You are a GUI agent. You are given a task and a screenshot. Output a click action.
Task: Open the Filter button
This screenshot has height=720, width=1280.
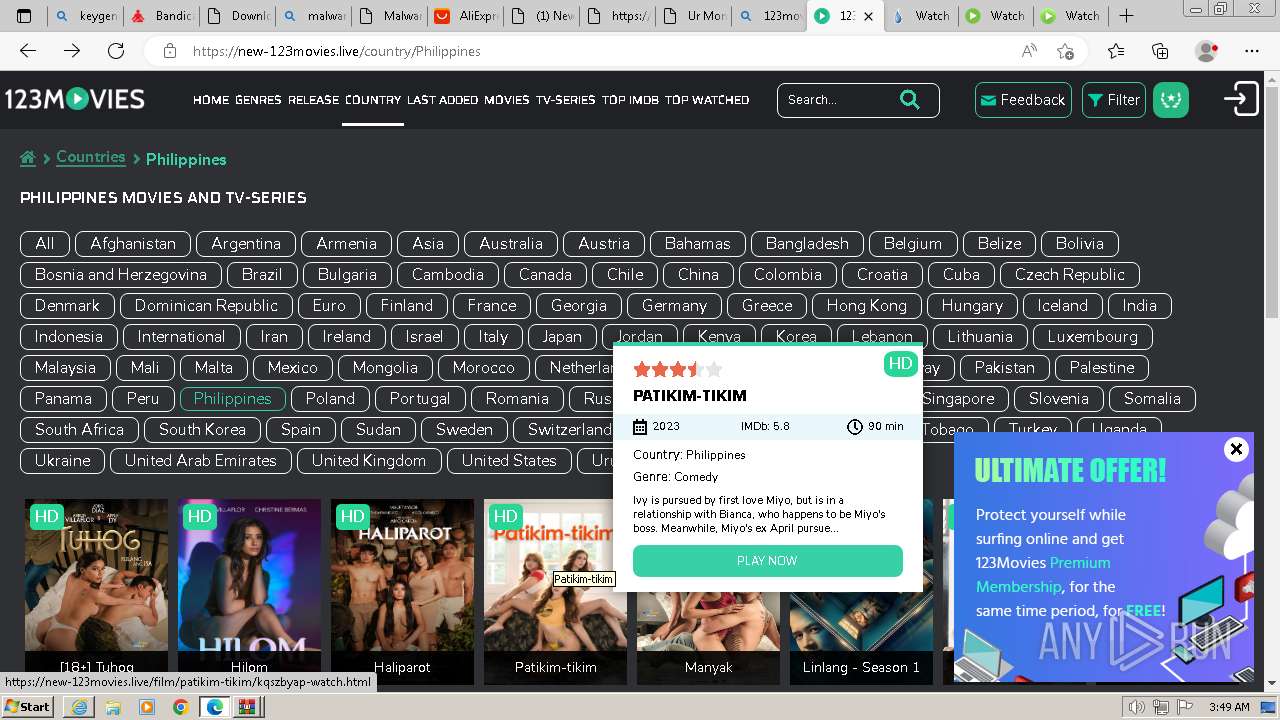(x=1114, y=100)
